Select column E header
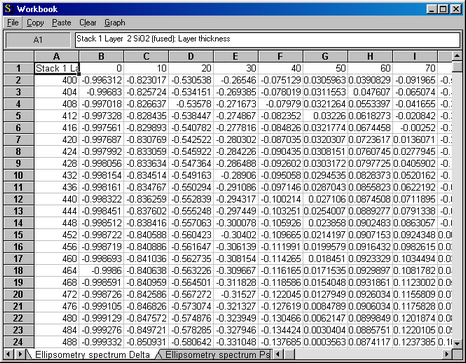This screenshot has height=363, width=466. pos(236,56)
